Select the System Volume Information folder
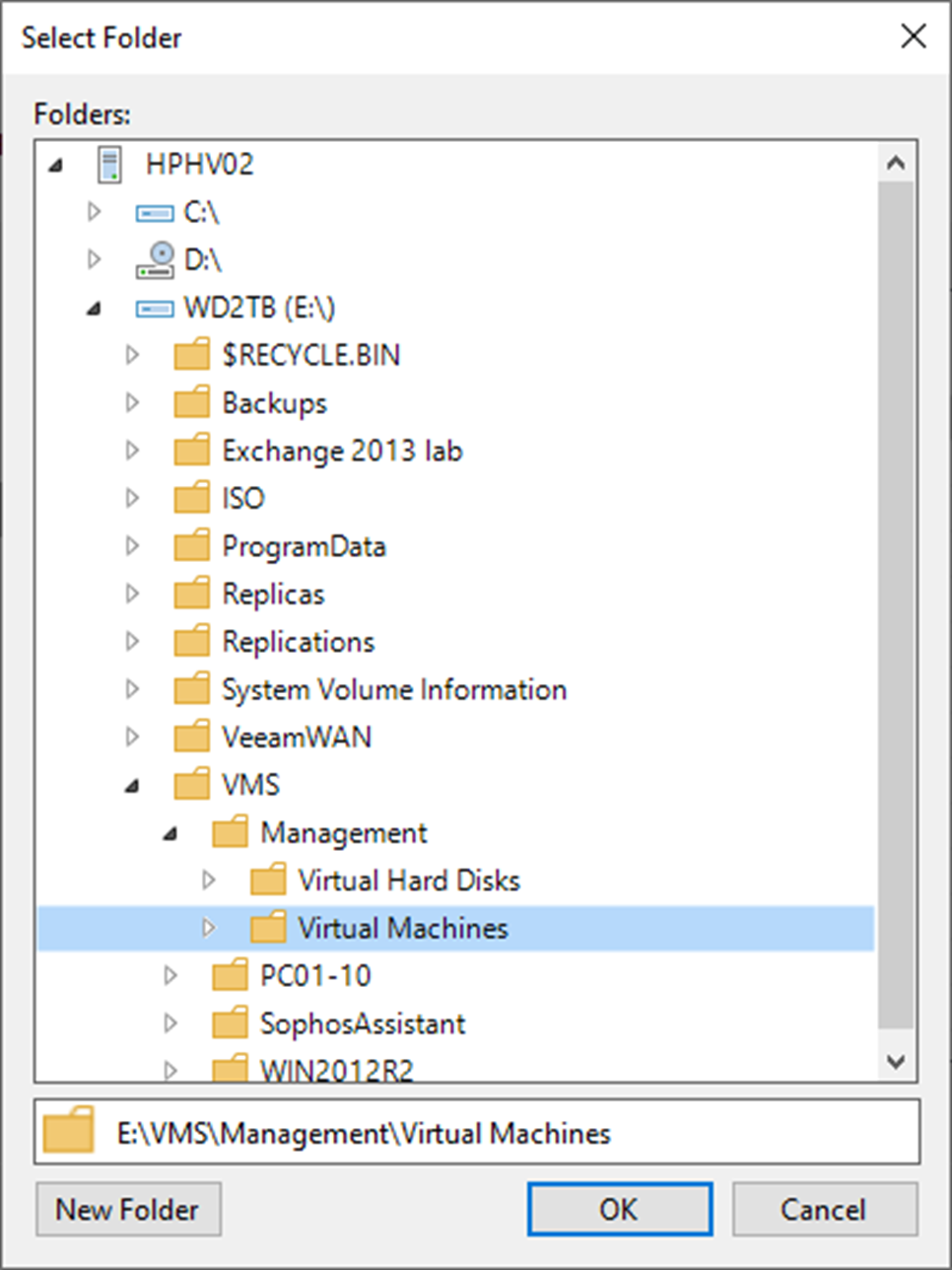Screen dimensions: 952x1270 point(394,689)
